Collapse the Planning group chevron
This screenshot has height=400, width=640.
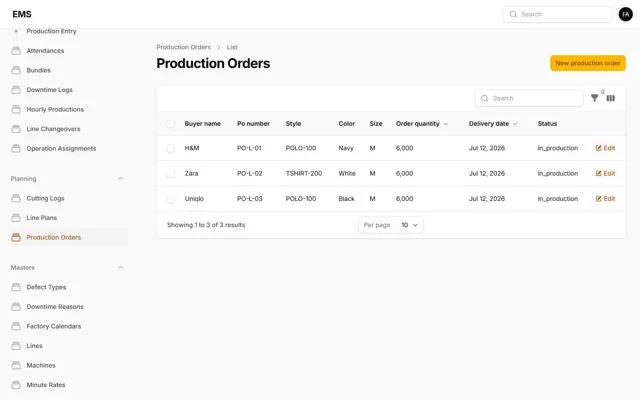120,179
